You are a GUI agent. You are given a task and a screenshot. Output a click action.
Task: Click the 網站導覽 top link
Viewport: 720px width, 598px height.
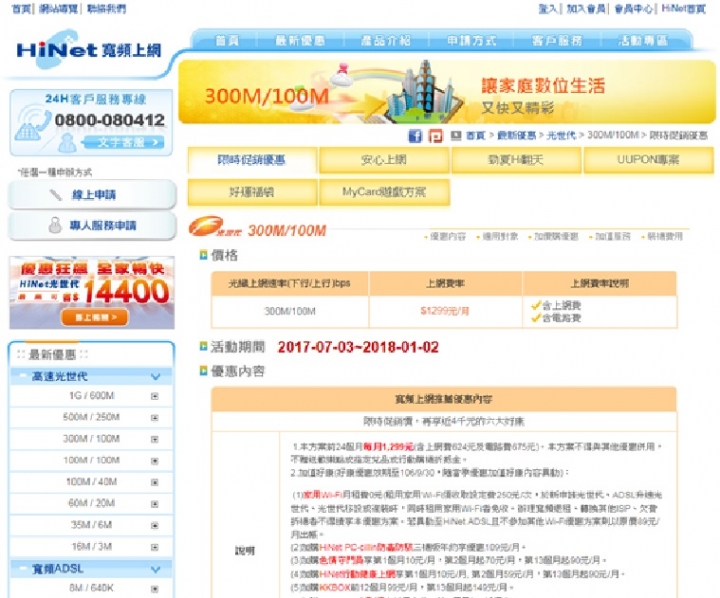point(58,9)
